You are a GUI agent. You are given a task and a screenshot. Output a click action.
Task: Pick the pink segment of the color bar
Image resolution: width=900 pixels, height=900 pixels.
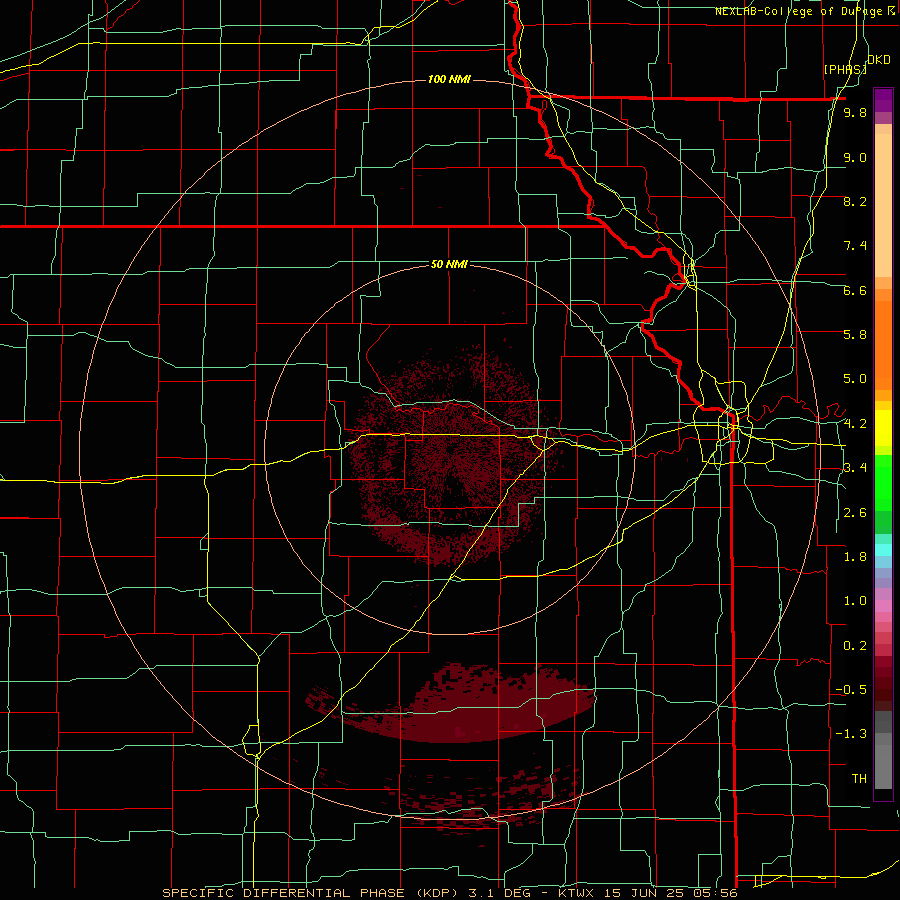(883, 606)
